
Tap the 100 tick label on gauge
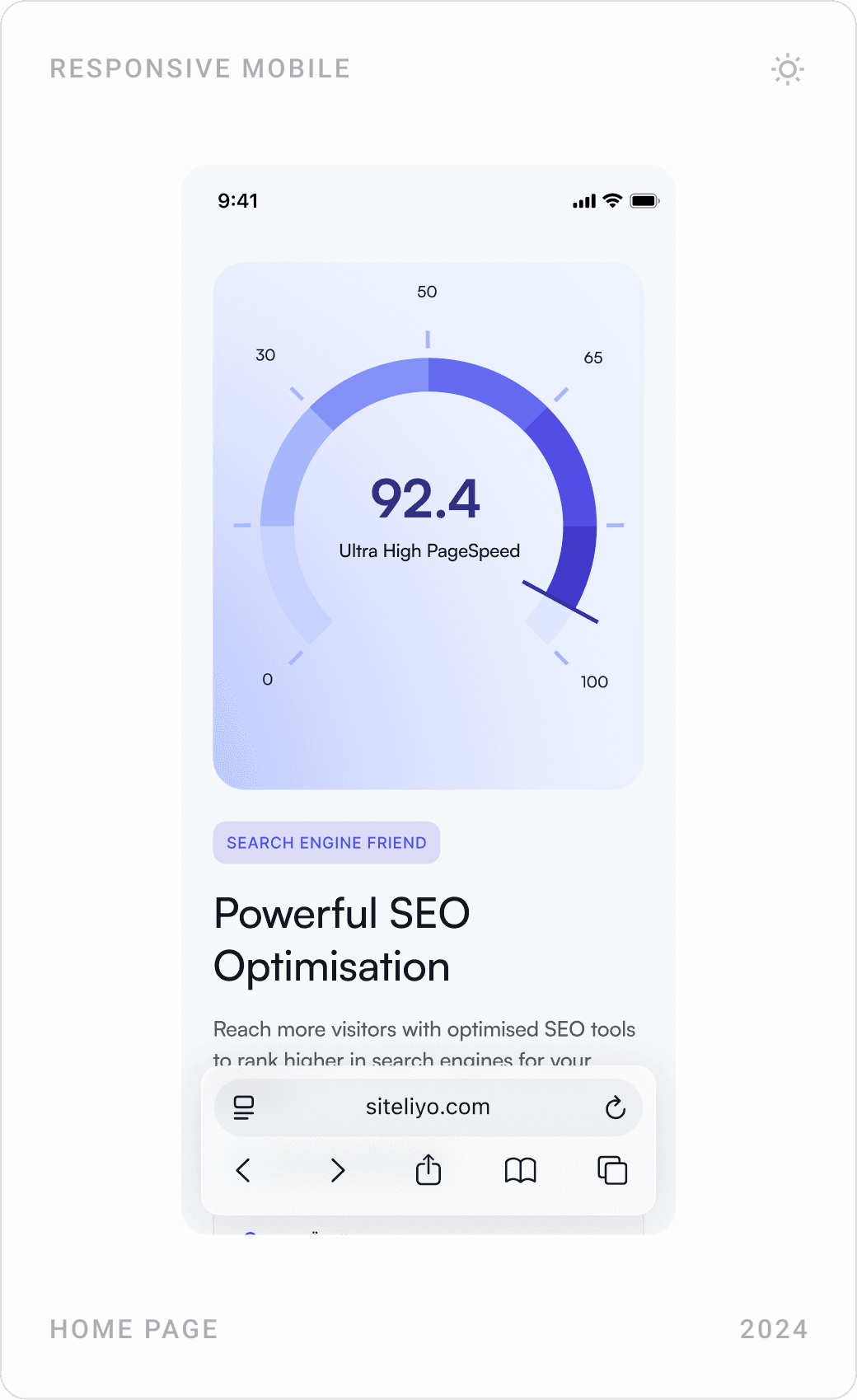click(x=593, y=681)
